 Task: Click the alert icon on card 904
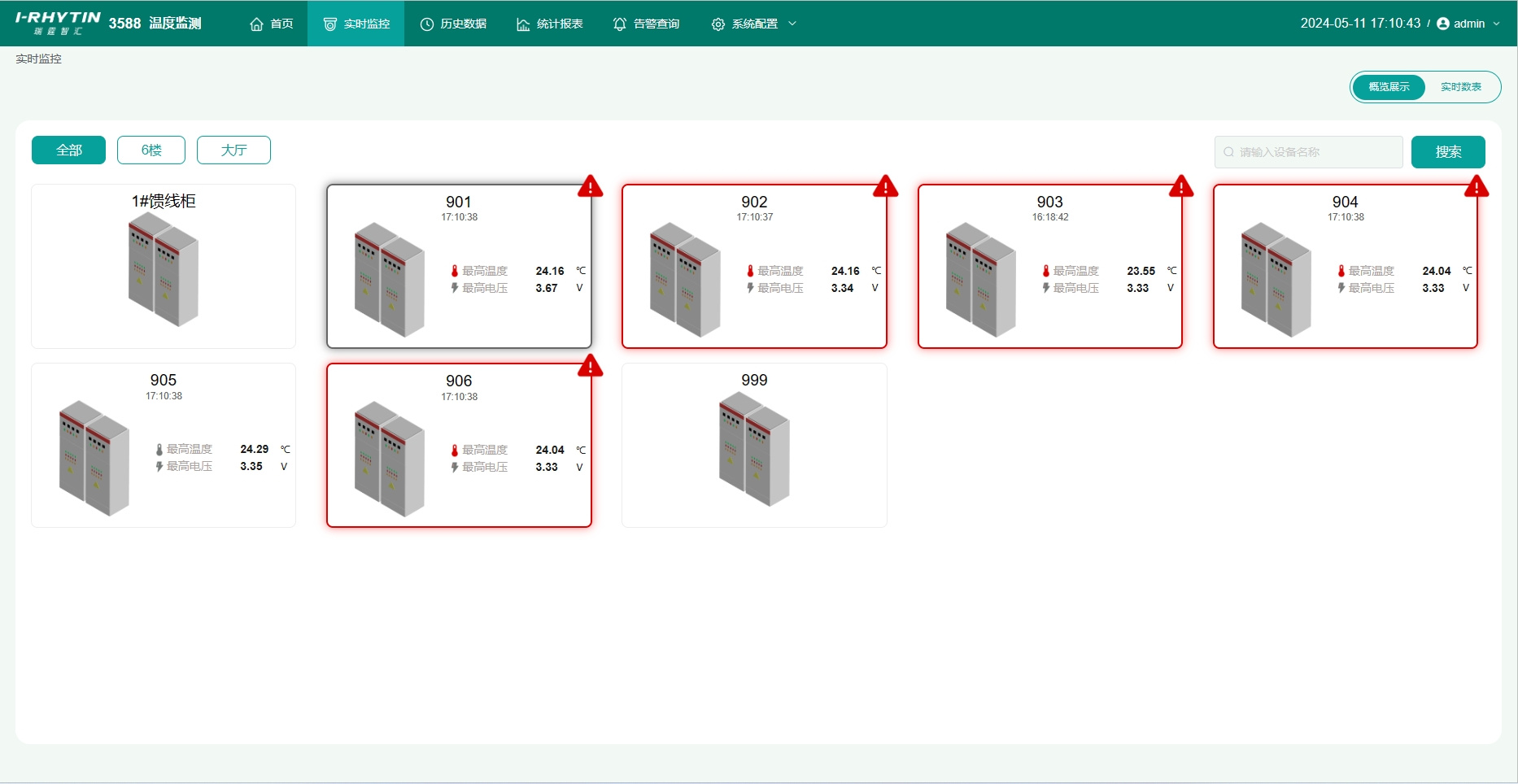(x=1476, y=187)
